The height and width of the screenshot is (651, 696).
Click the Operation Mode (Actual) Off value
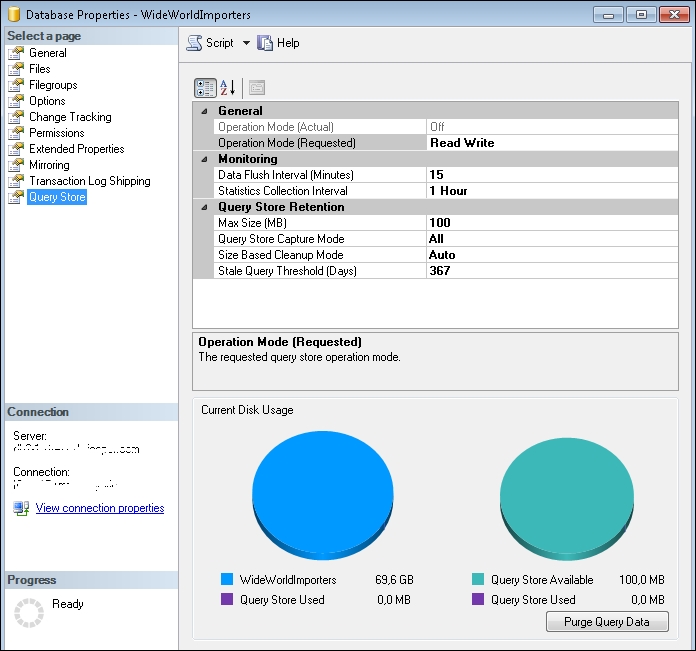pos(552,127)
